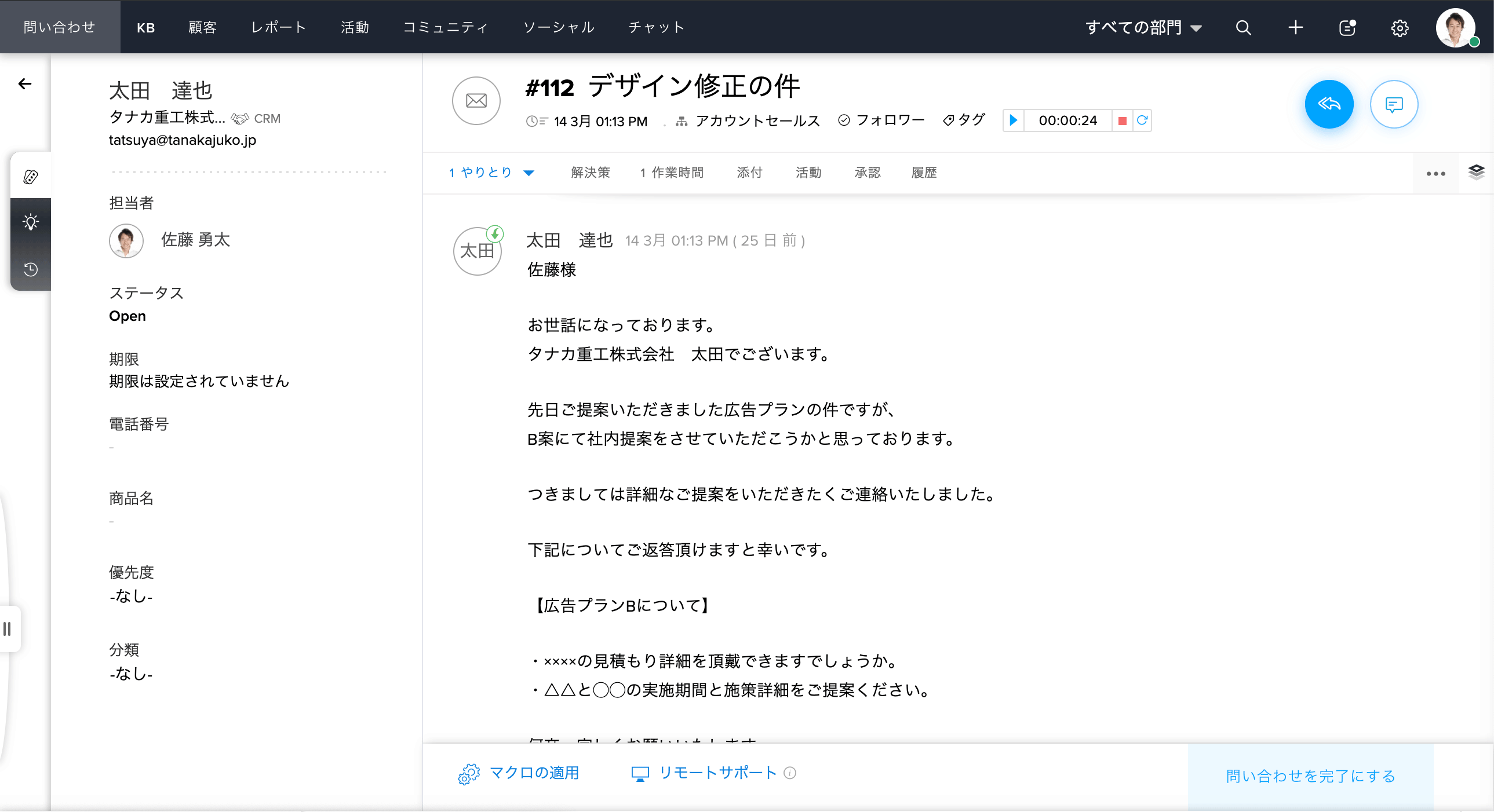Screen dimensions: 1494x812
Task: Click the 電話番号 empty field
Action: tap(111, 448)
